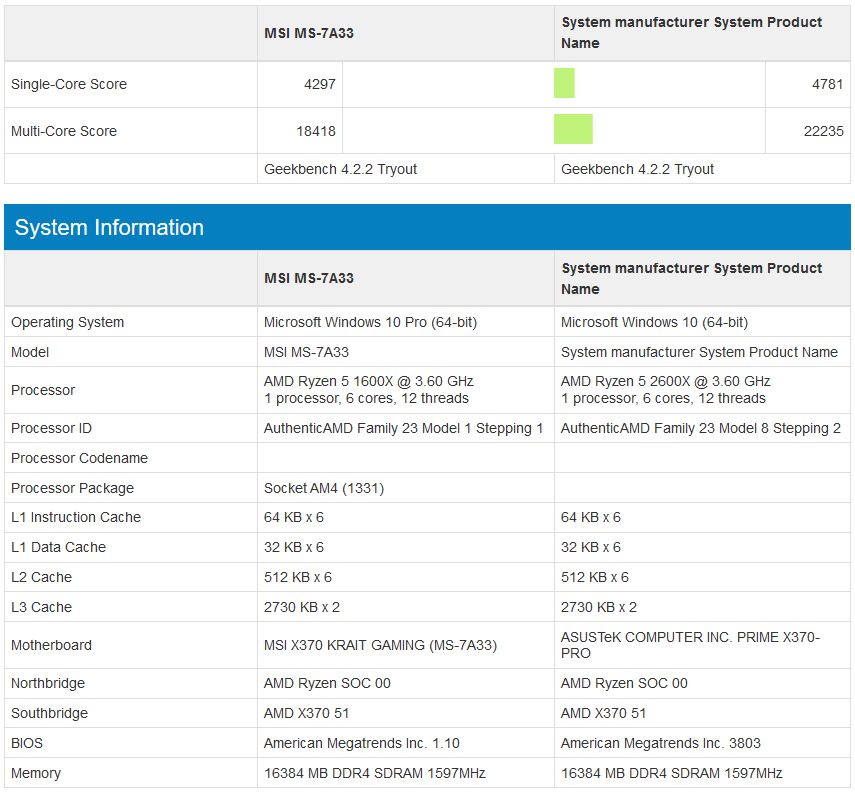Select the Model row label
Image resolution: width=855 pixels, height=793 pixels.
point(30,352)
